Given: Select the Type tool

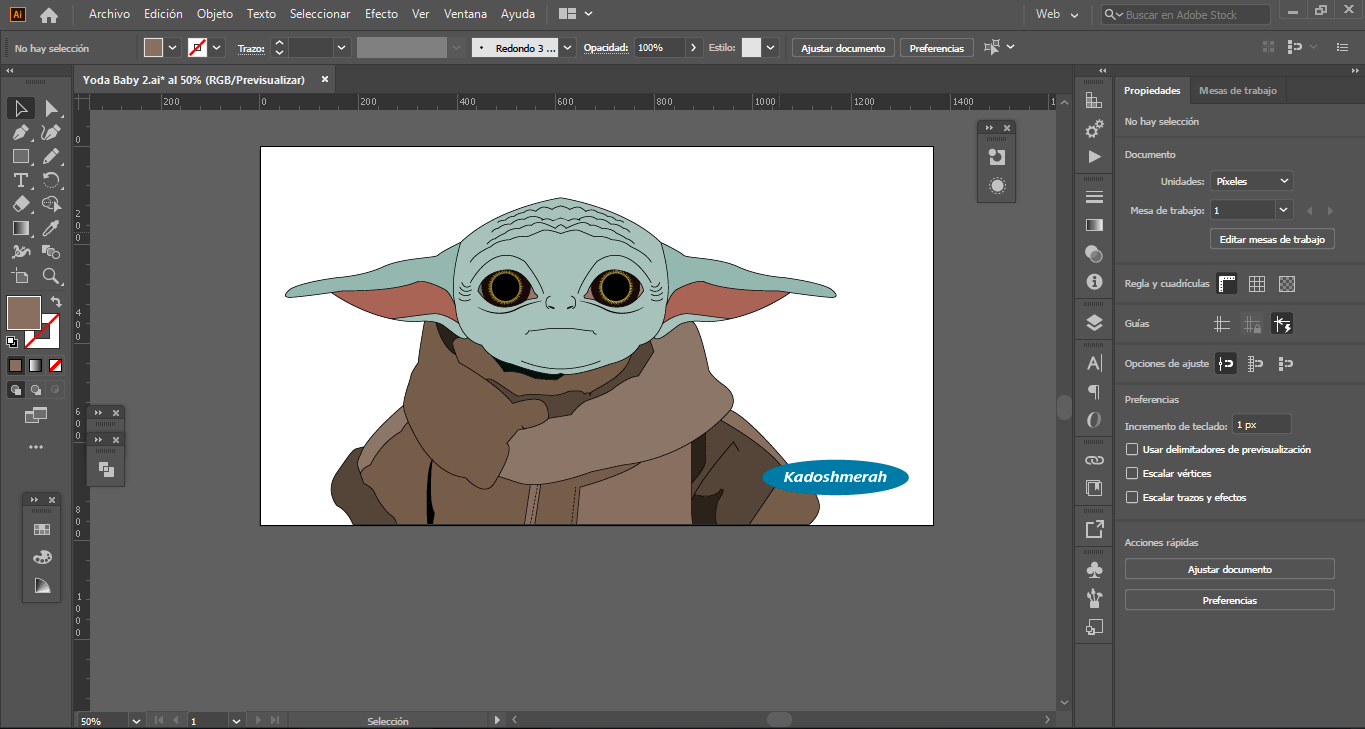Looking at the screenshot, I should (20, 180).
